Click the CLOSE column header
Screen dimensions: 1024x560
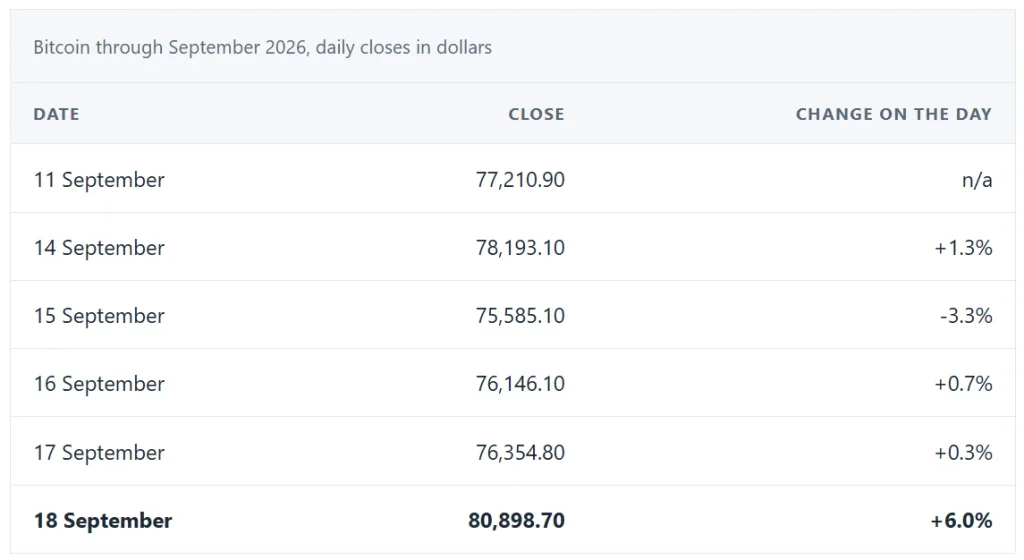pos(536,114)
